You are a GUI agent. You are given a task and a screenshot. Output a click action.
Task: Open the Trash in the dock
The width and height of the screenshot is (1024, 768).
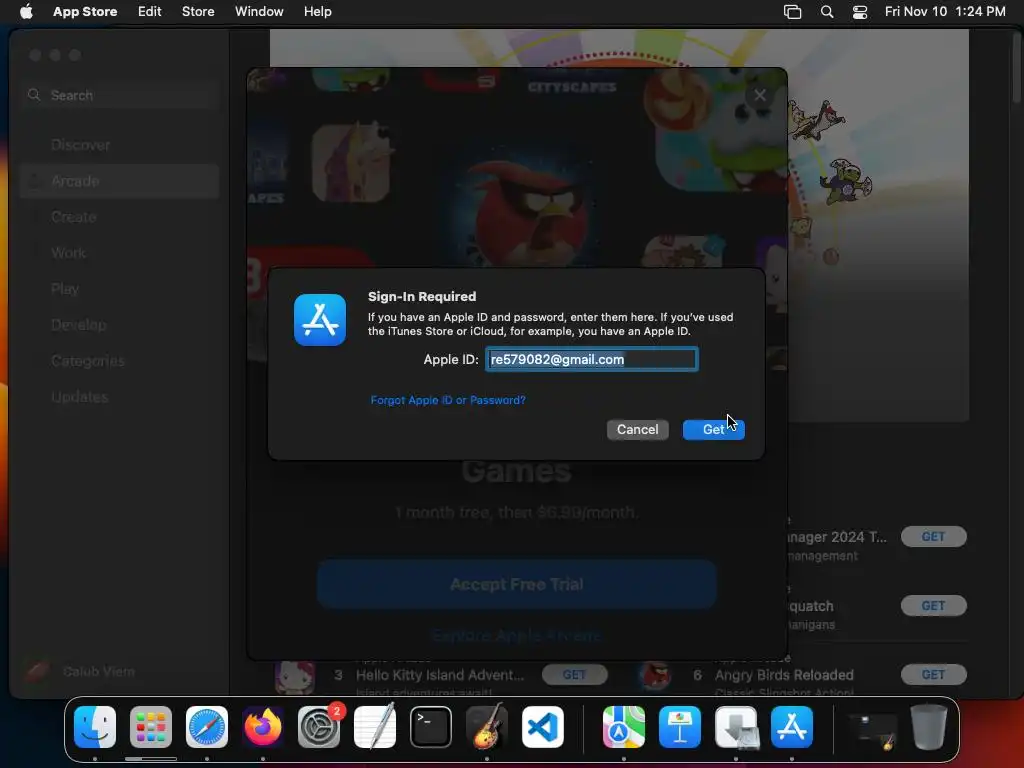point(929,727)
